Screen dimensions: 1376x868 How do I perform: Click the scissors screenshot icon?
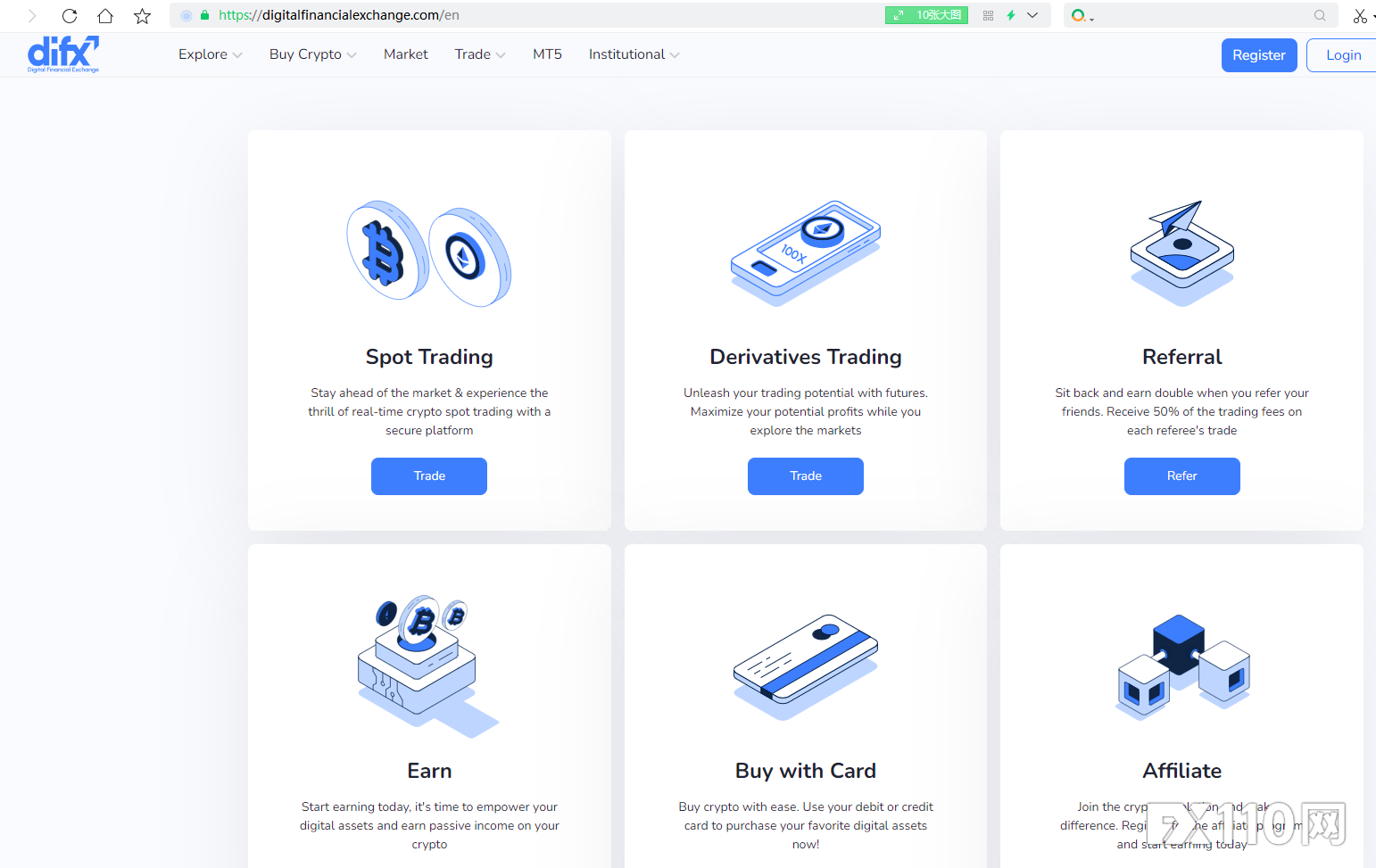(1360, 15)
